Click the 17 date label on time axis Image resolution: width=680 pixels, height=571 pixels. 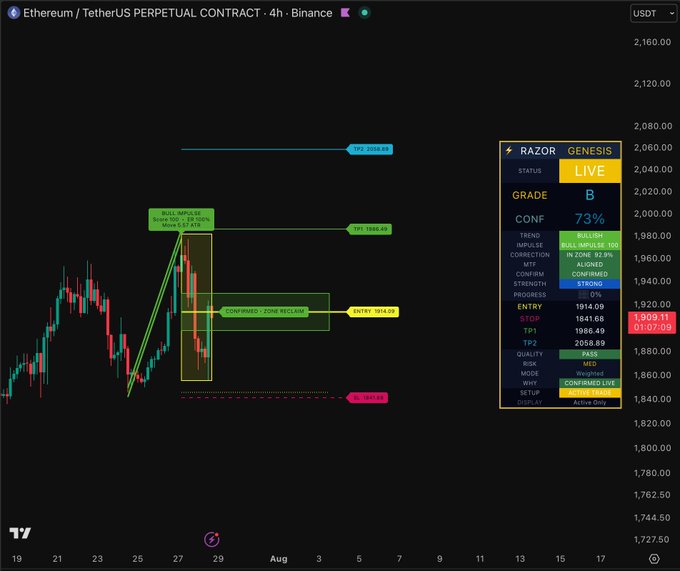[601, 559]
